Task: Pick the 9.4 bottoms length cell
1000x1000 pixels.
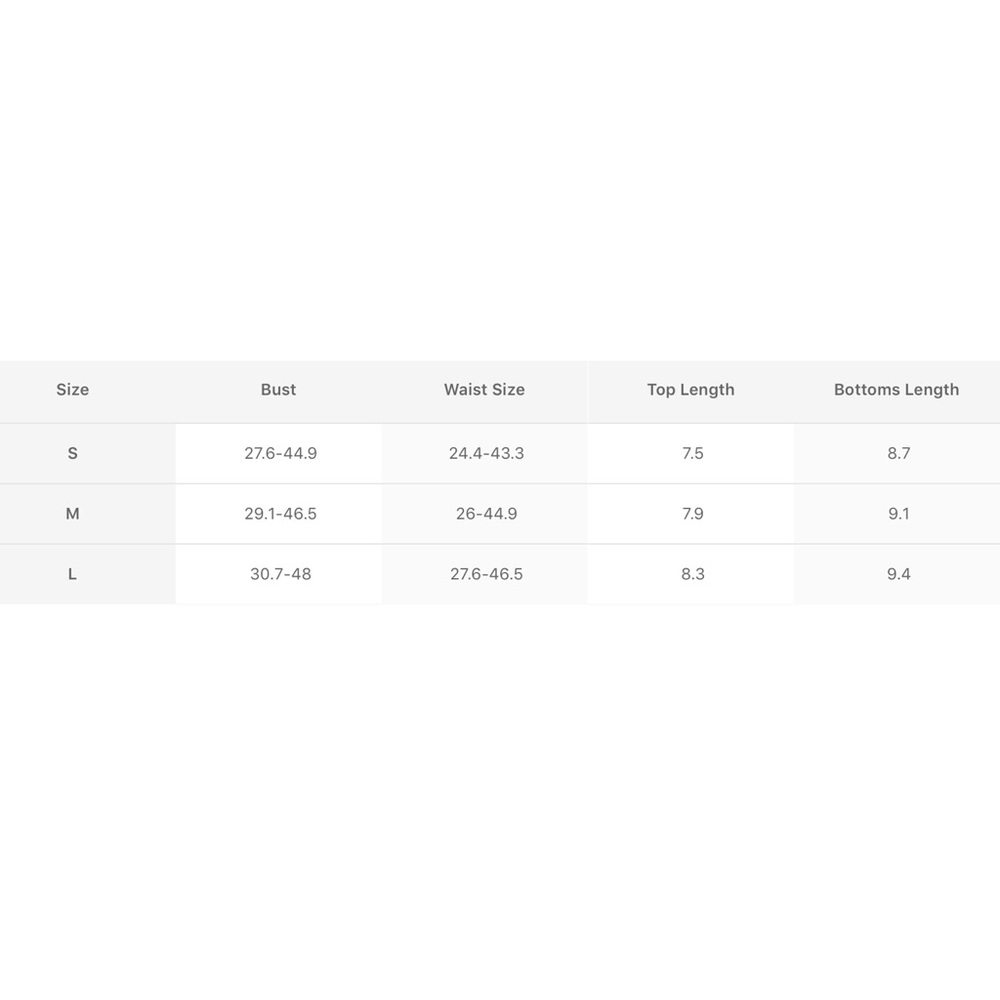Action: click(898, 574)
